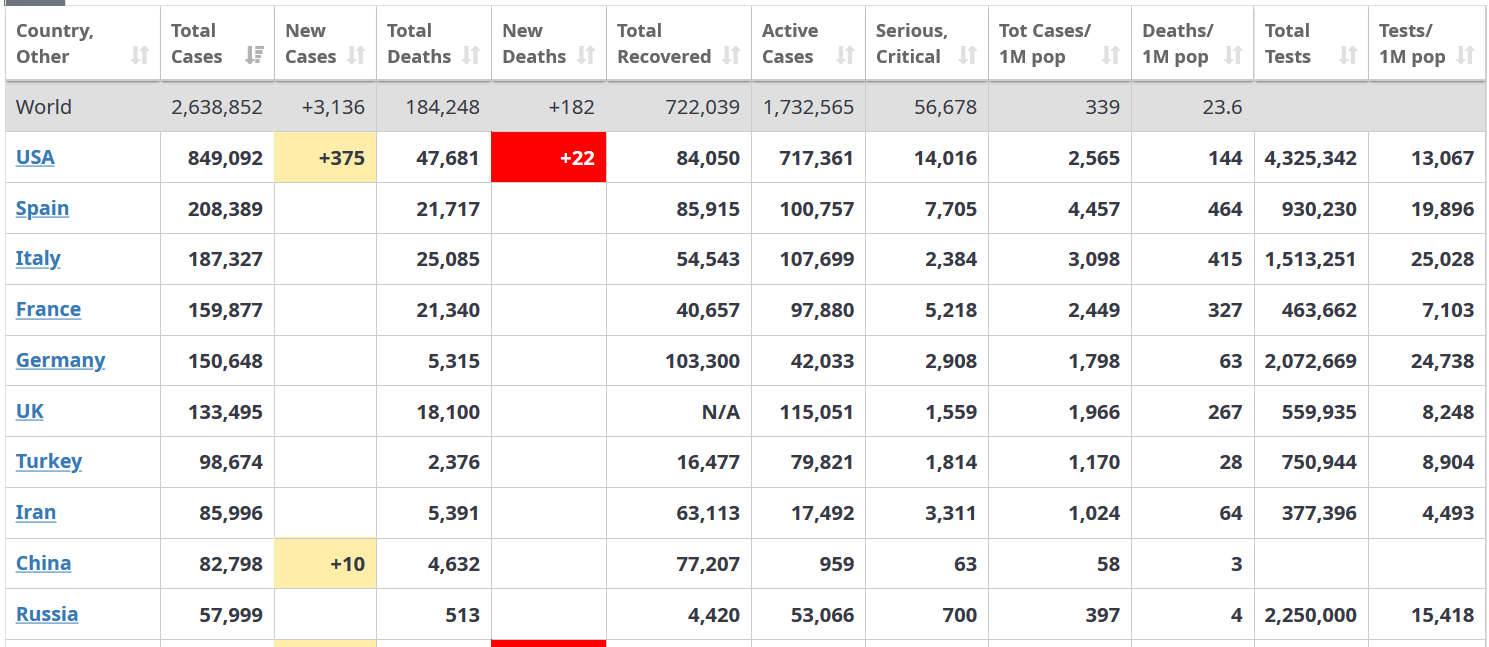Click France total cases 159,877
This screenshot has height=647, width=1489.
tap(225, 310)
